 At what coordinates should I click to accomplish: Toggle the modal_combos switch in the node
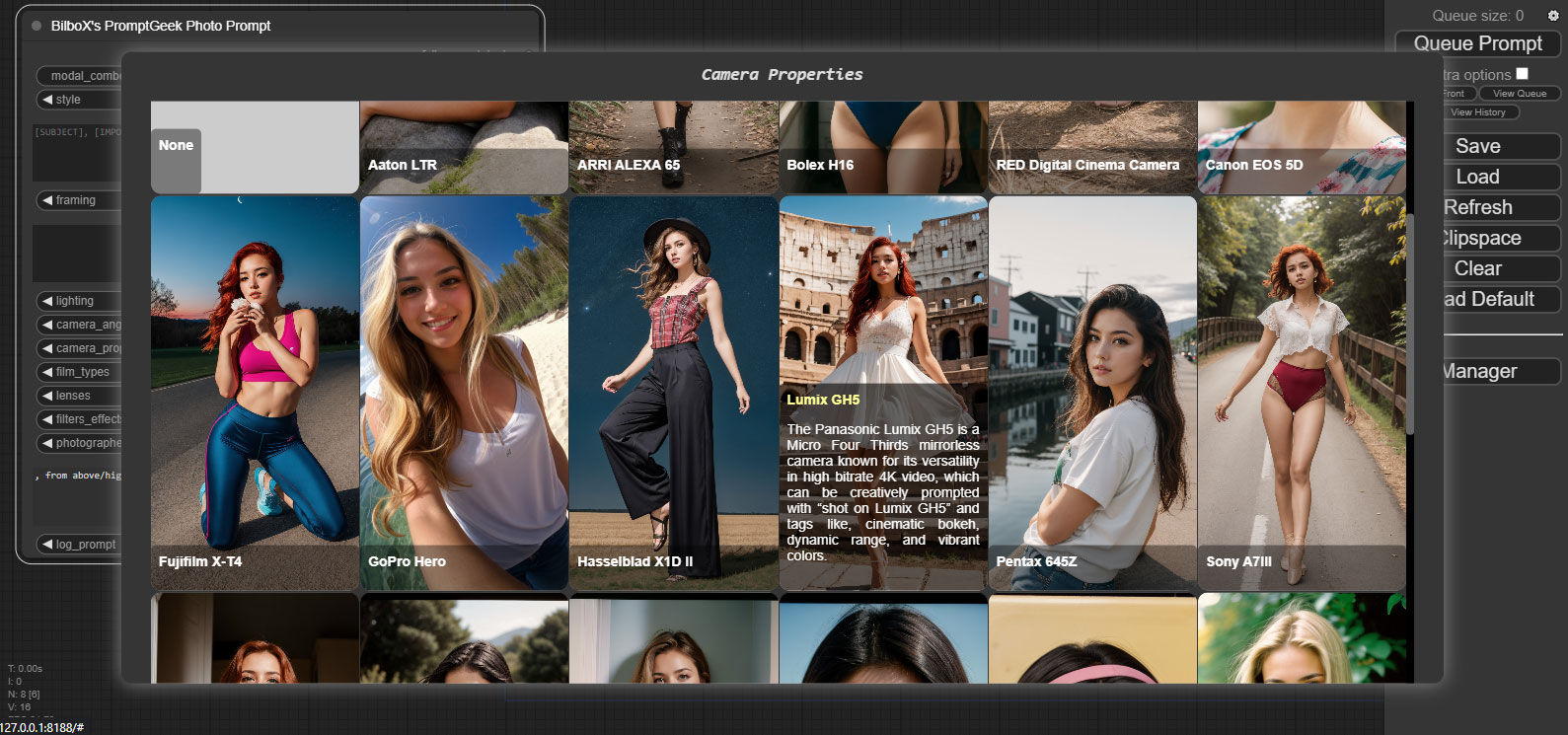tap(79, 76)
